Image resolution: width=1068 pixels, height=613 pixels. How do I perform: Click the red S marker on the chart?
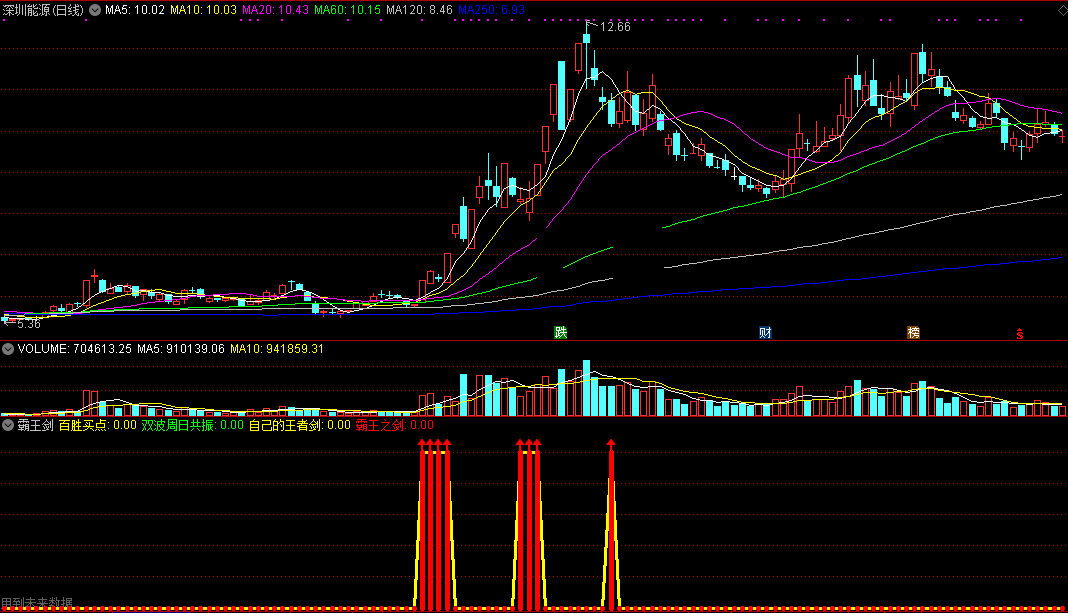point(1020,333)
